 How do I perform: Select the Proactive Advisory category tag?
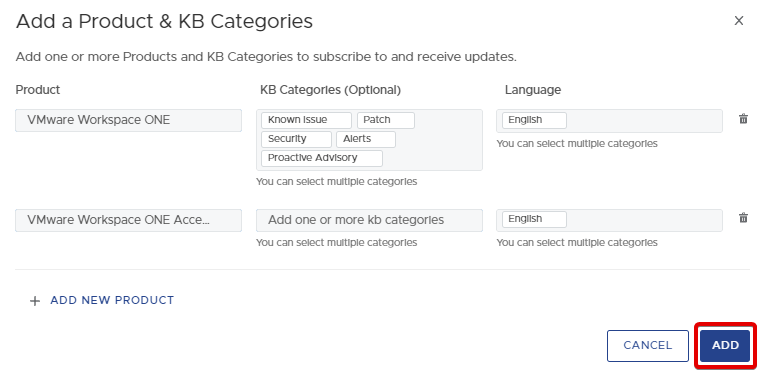[x=322, y=158]
